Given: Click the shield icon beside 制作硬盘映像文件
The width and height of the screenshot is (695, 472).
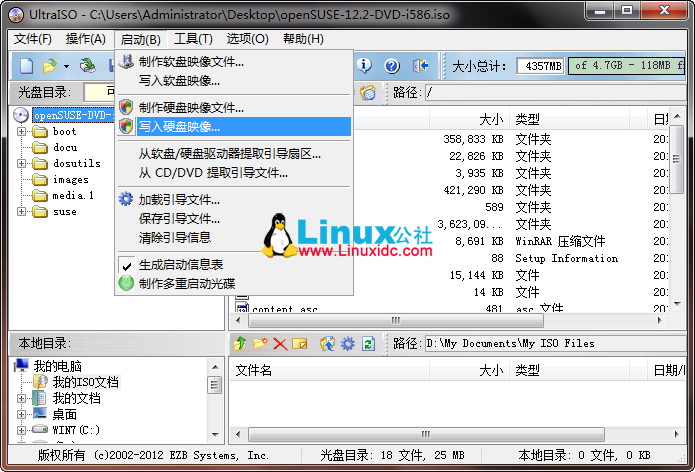Looking at the screenshot, I should pos(126,107).
